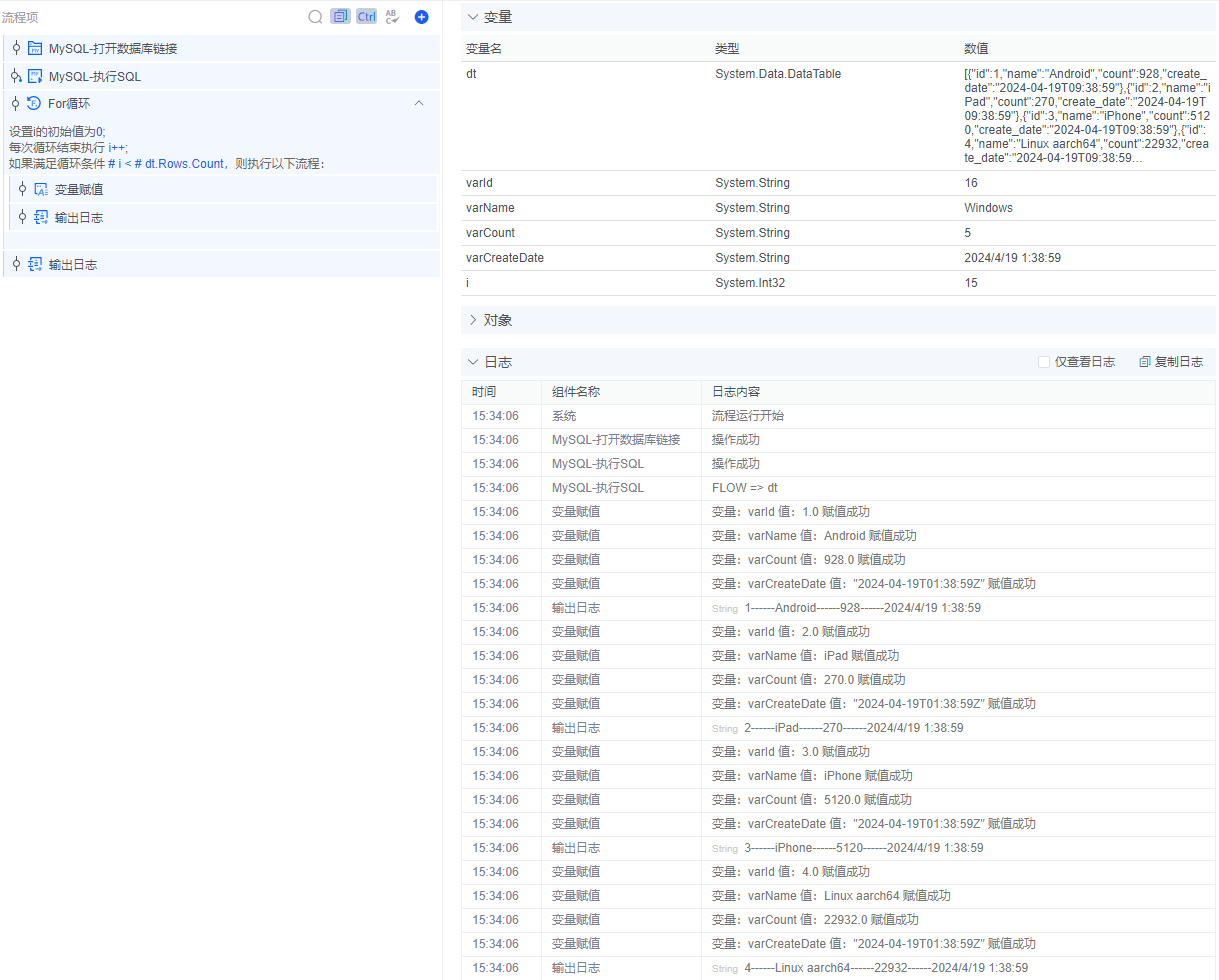1219x980 pixels.
Task: Toggle the Ctrl multi-select mode button
Action: tap(366, 17)
